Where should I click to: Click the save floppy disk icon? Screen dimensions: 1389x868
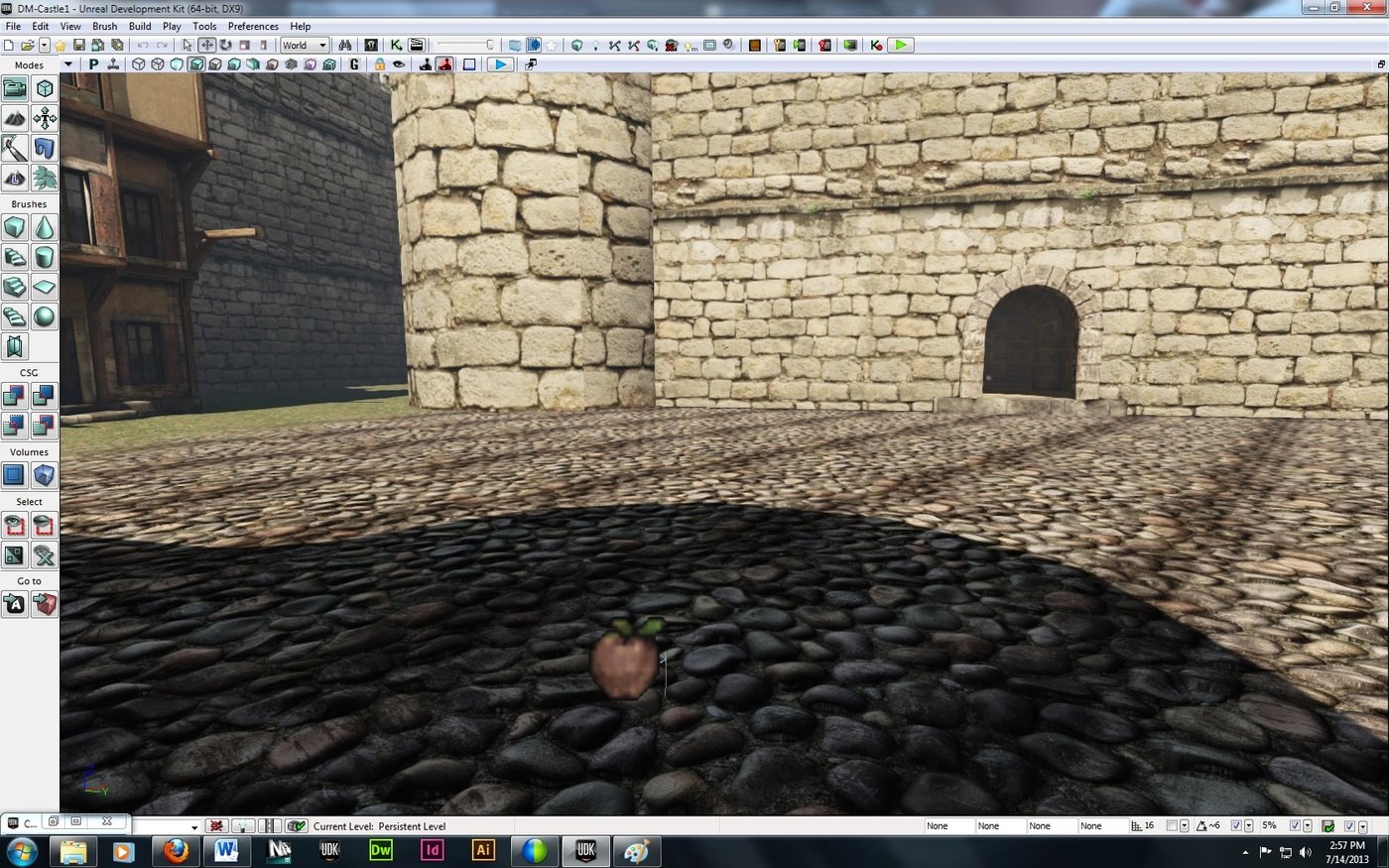(78, 46)
